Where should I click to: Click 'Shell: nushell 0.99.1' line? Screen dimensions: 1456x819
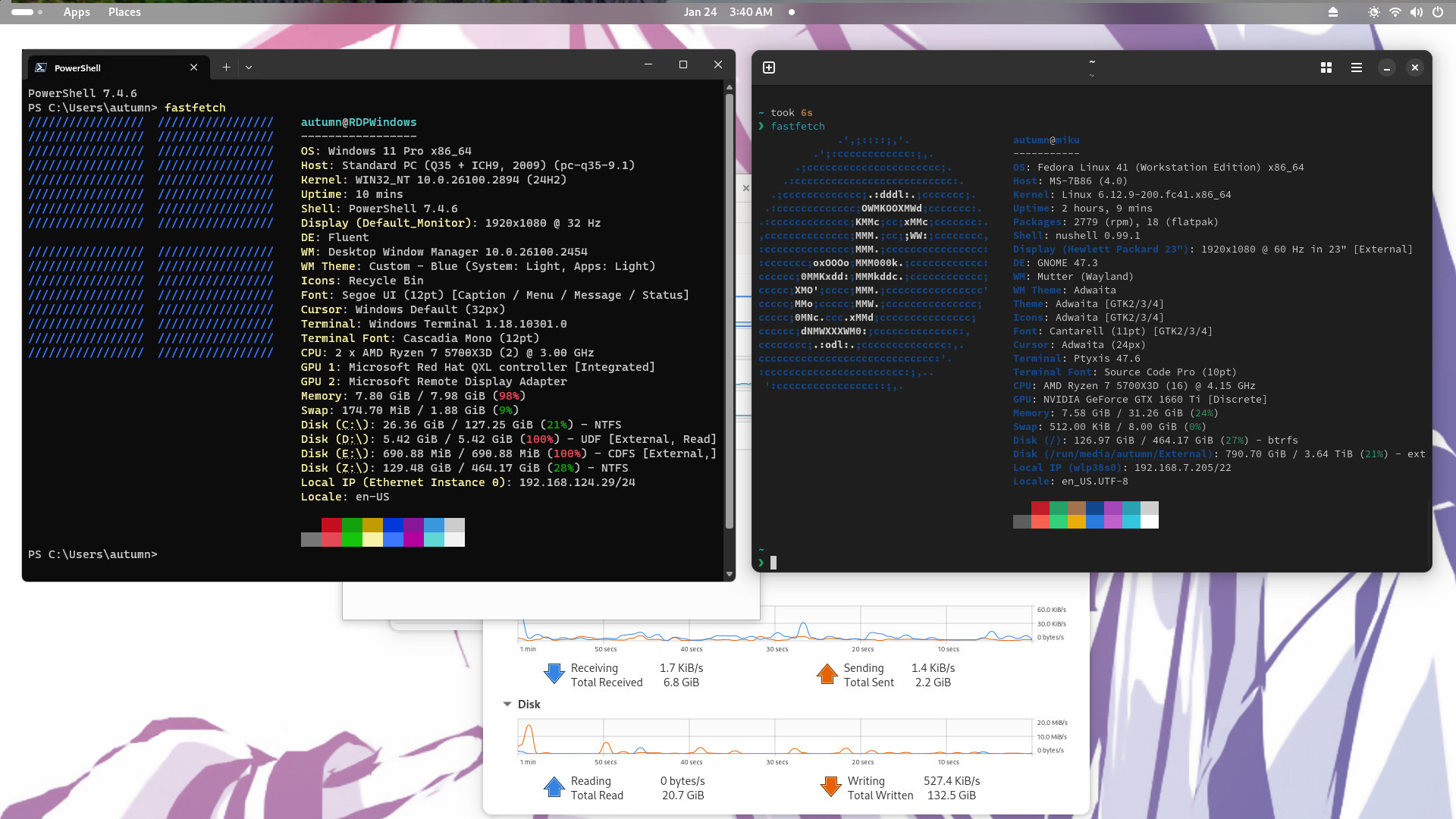1077,236
